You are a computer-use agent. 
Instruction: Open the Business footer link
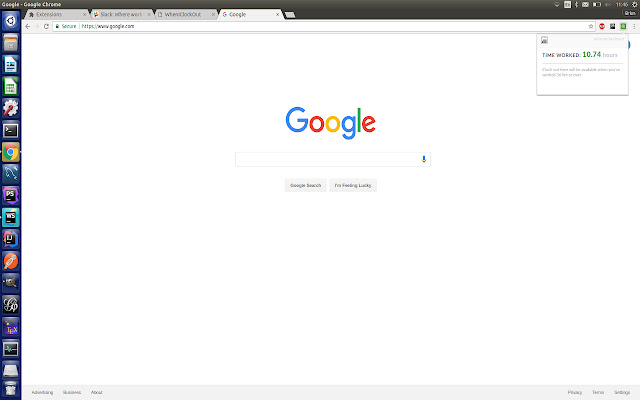click(x=72, y=392)
